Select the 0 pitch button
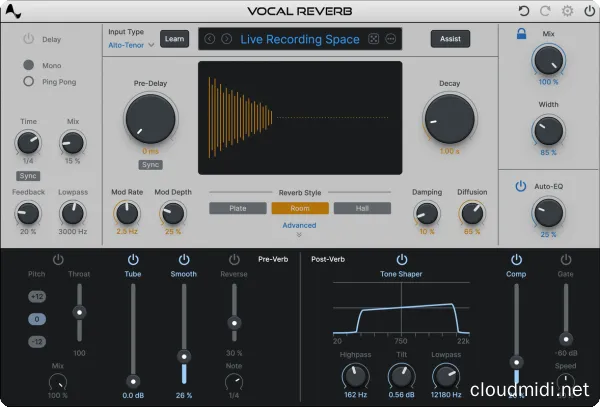This screenshot has width=600, height=407. click(37, 319)
